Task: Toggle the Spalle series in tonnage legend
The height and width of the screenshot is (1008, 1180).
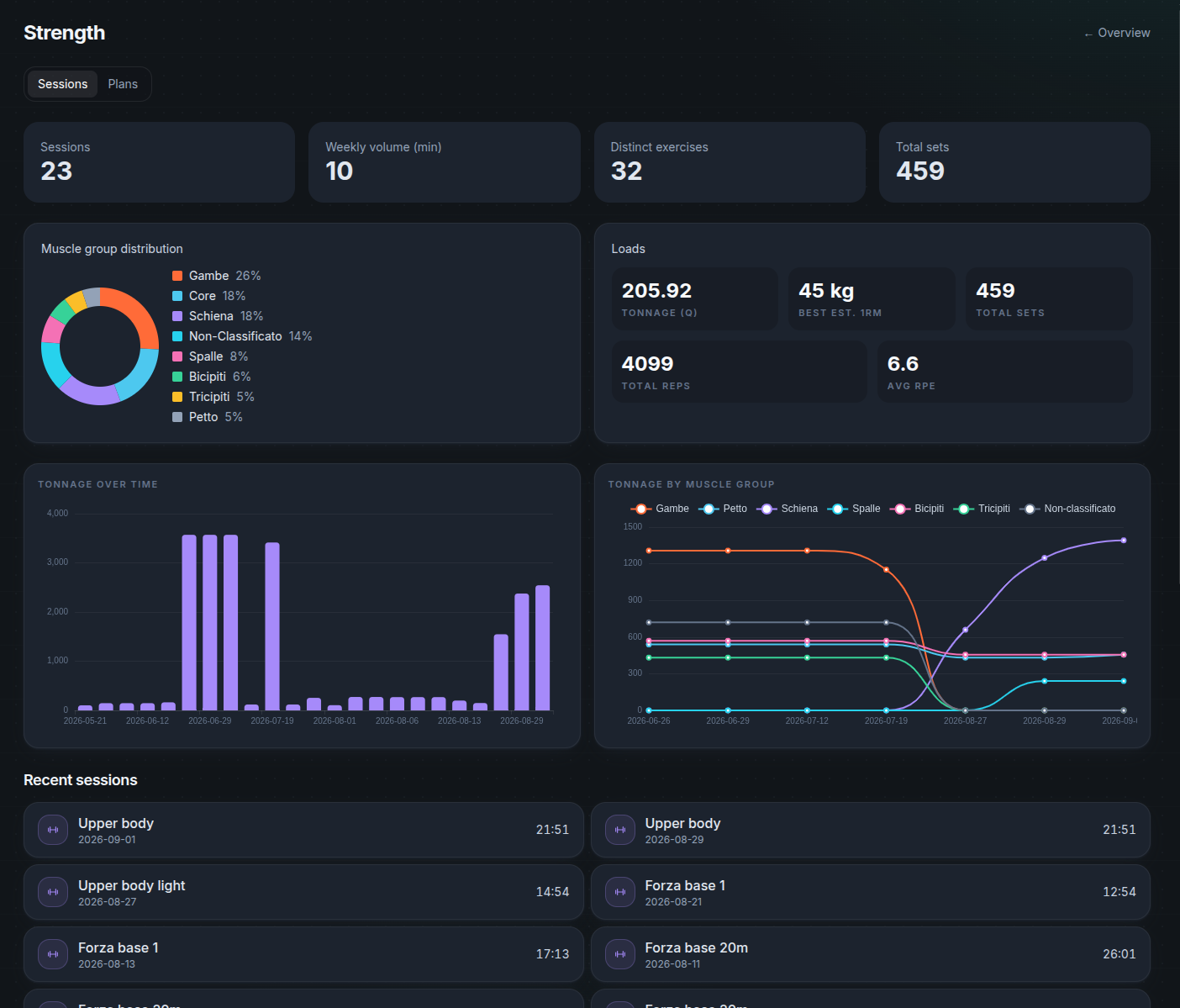Action: (854, 509)
